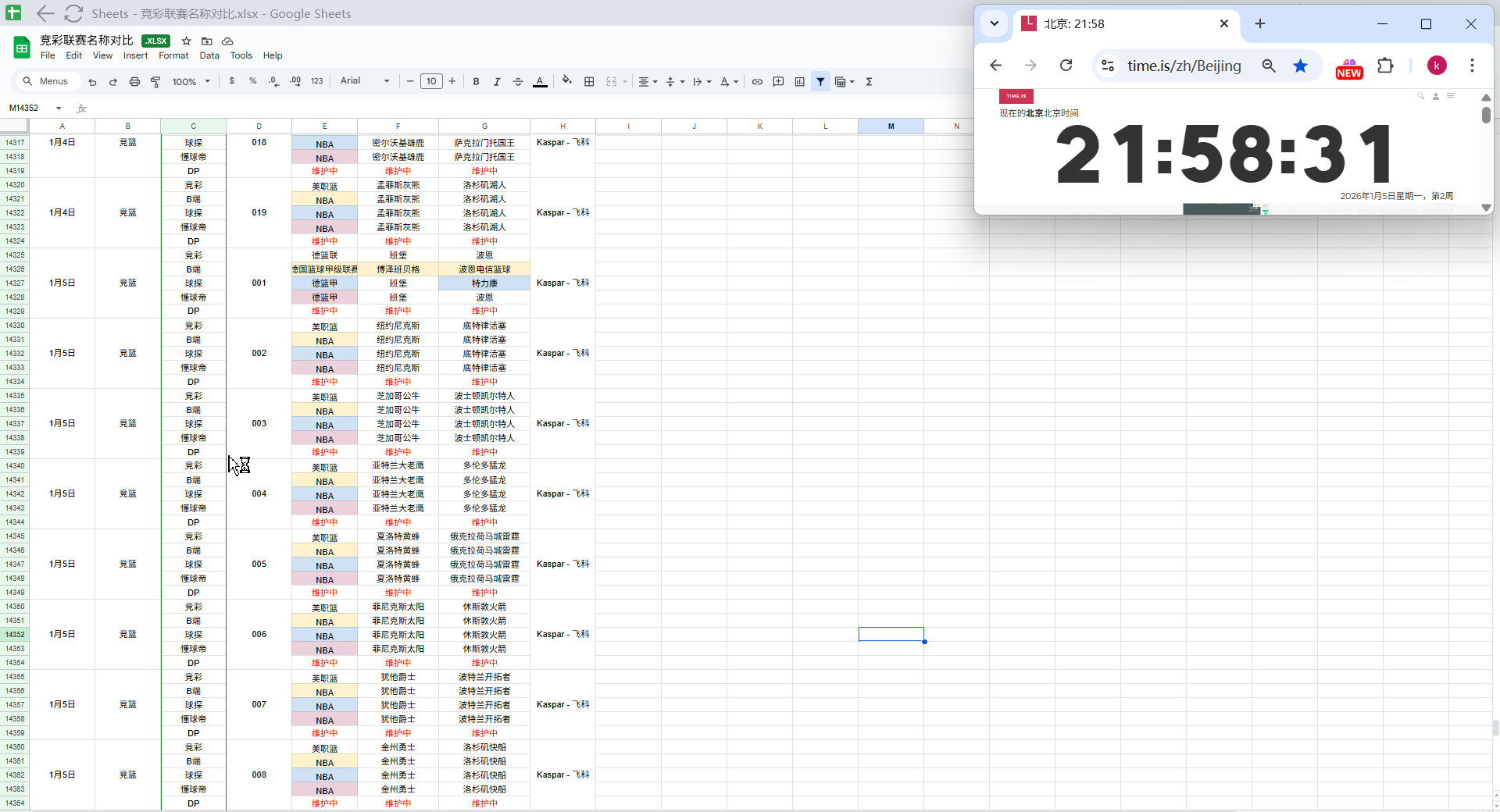This screenshot has width=1500, height=812.
Task: Go back in Sheets window
Action: coord(45,13)
